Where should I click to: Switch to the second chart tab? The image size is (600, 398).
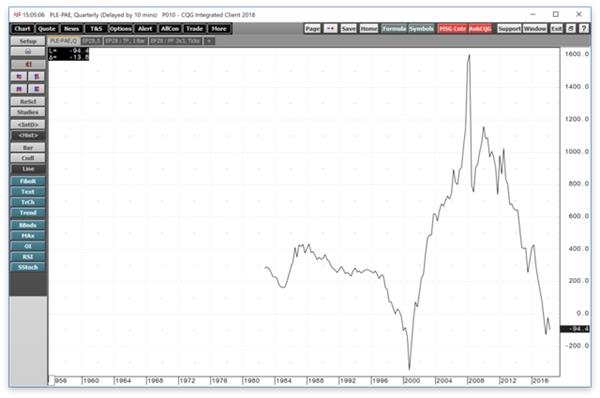coord(91,41)
